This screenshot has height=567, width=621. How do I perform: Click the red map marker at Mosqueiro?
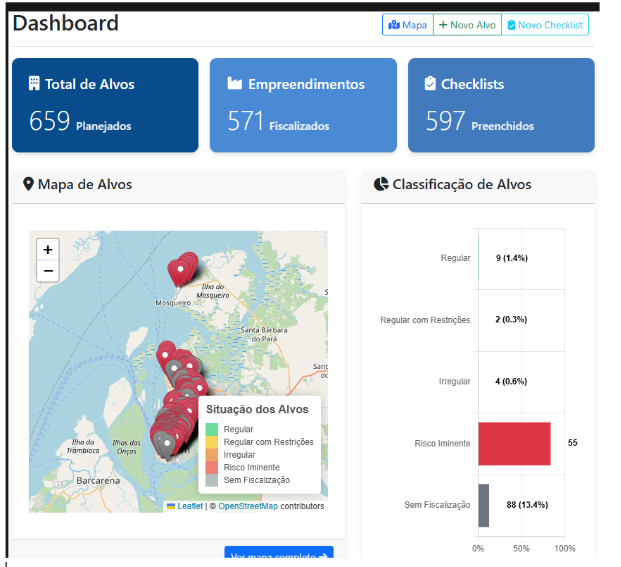[x=180, y=272]
